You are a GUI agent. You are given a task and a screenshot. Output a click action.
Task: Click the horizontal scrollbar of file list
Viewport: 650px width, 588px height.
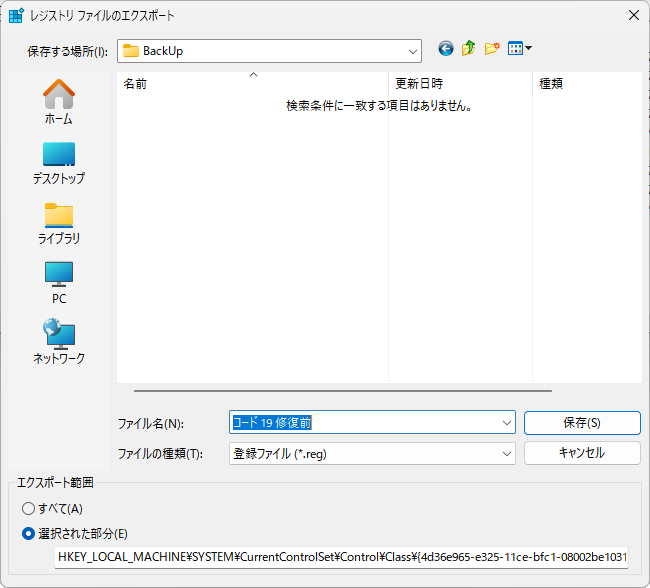pos(342,391)
